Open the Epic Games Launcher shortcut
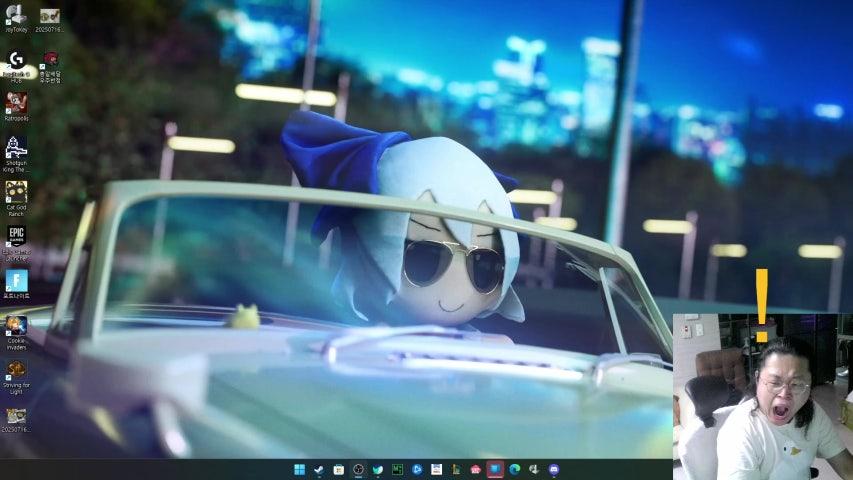 click(x=16, y=243)
